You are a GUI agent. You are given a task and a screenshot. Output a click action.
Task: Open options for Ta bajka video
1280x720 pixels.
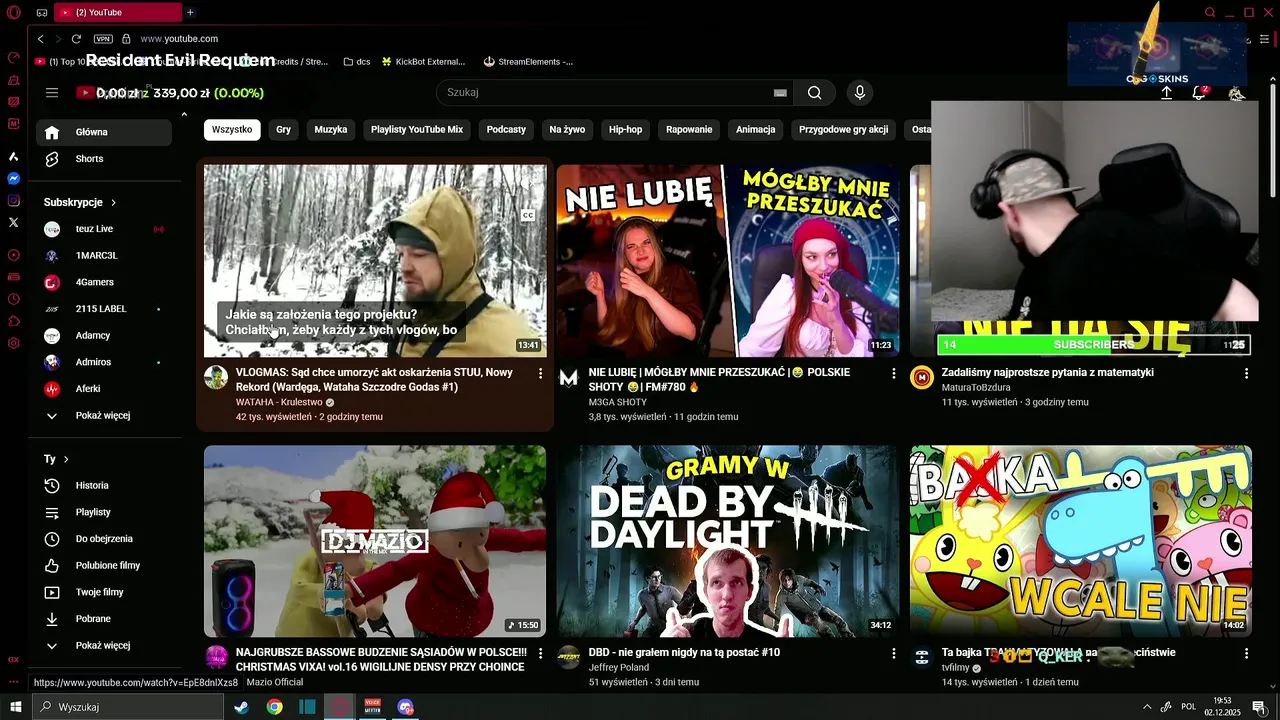point(1246,653)
